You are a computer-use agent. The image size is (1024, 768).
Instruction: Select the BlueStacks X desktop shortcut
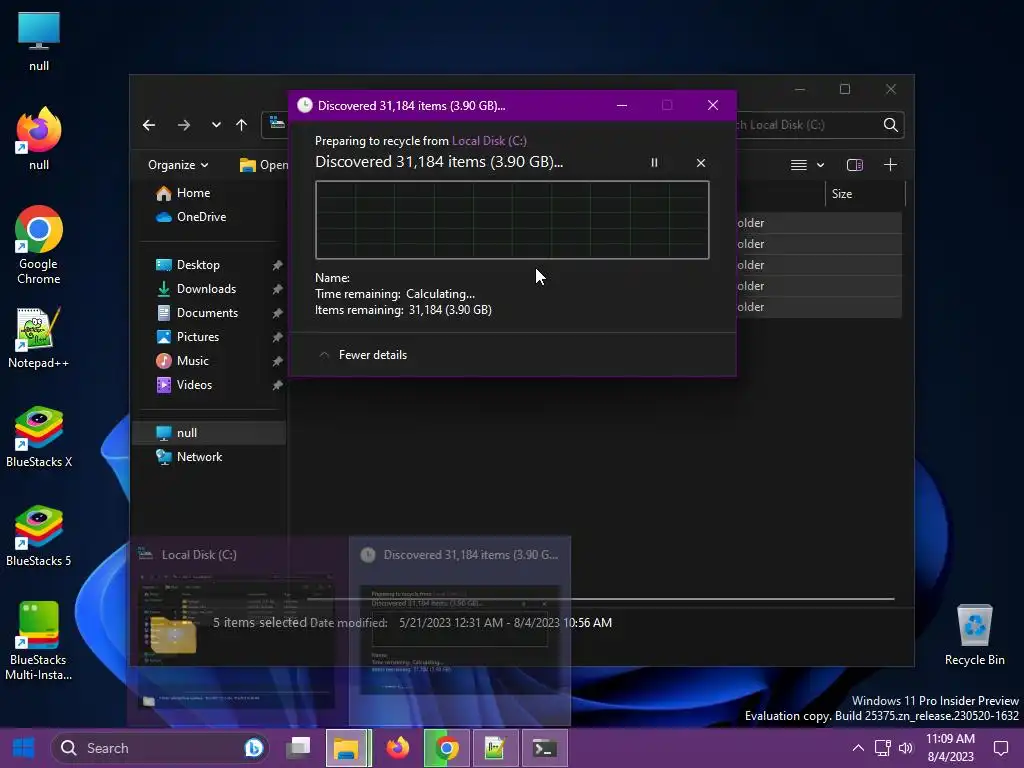(39, 437)
